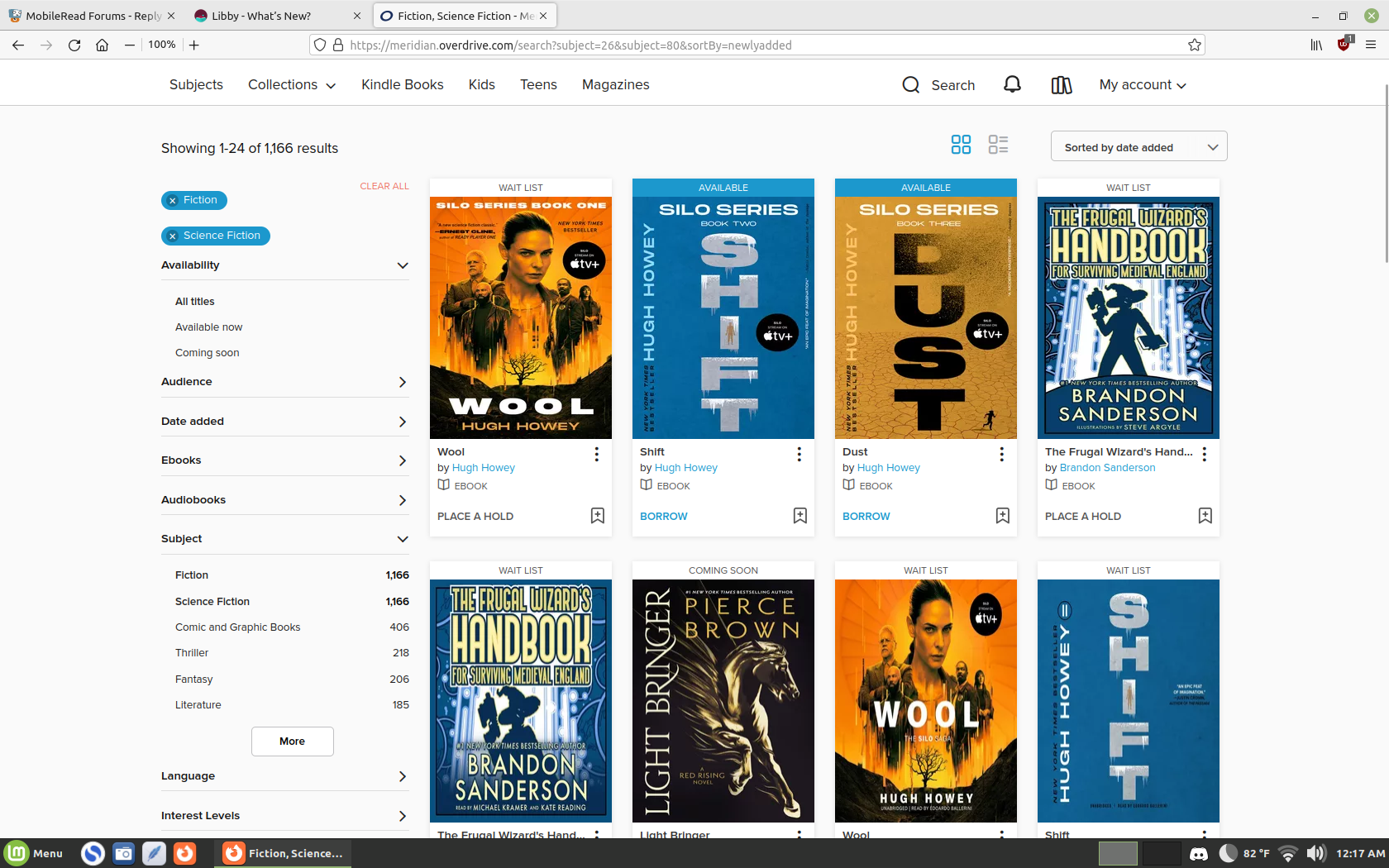Clear all applied filters

click(x=384, y=187)
